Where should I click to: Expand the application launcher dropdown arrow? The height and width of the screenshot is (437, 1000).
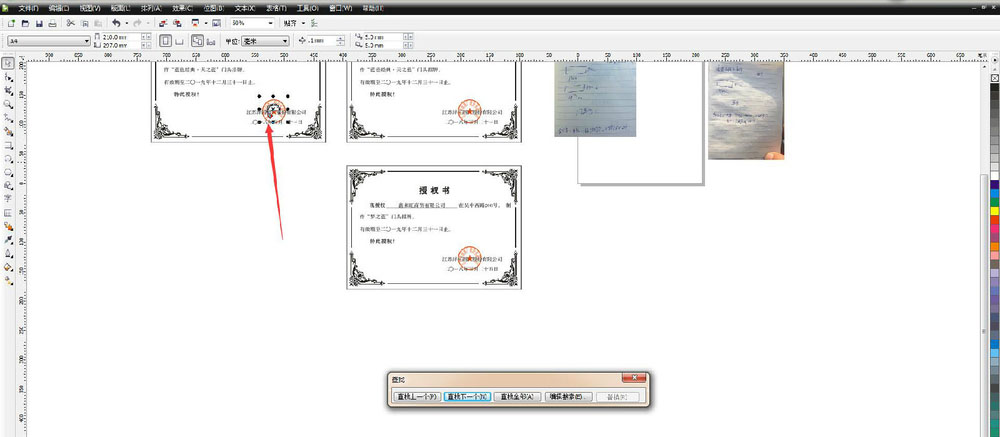[x=206, y=23]
